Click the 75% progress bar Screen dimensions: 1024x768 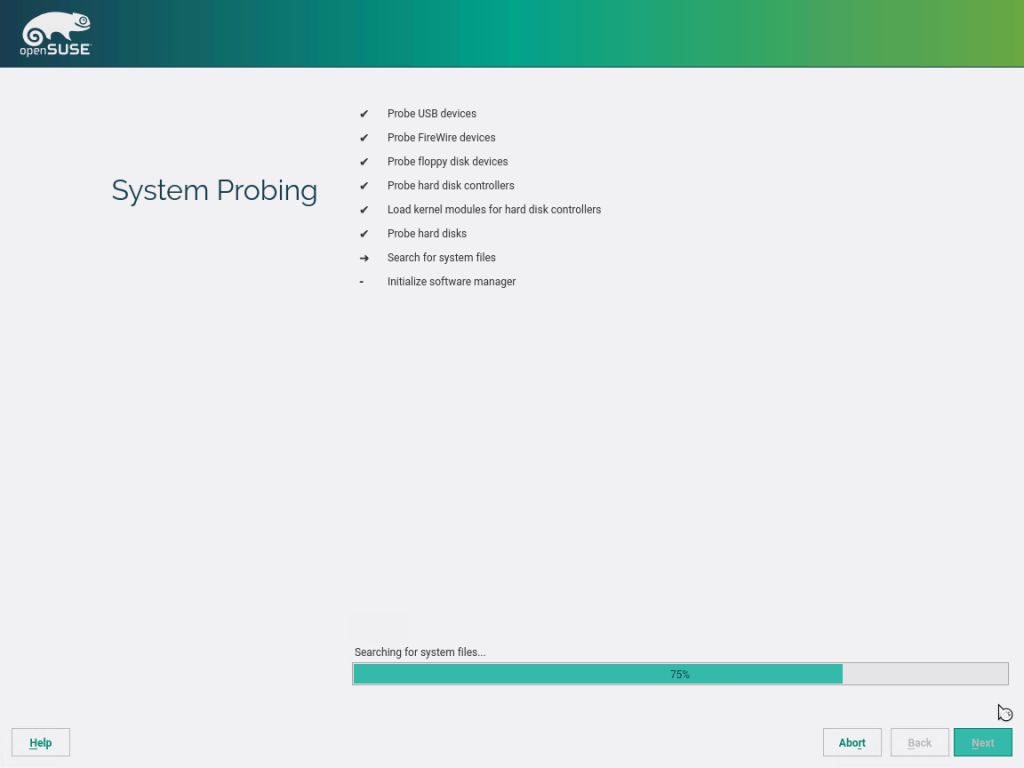pos(680,673)
